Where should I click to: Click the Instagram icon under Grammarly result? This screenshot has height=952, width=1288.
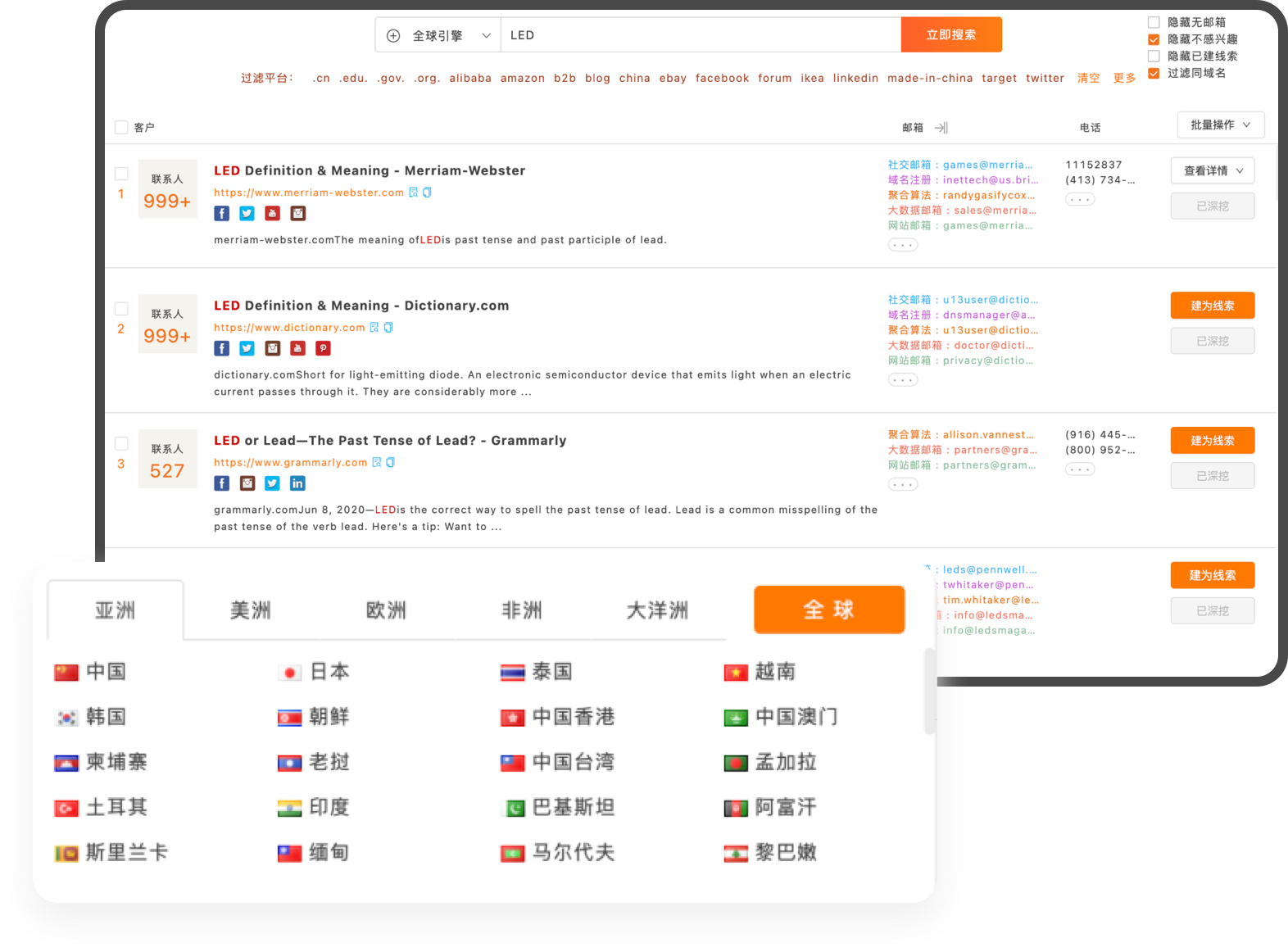coord(247,484)
